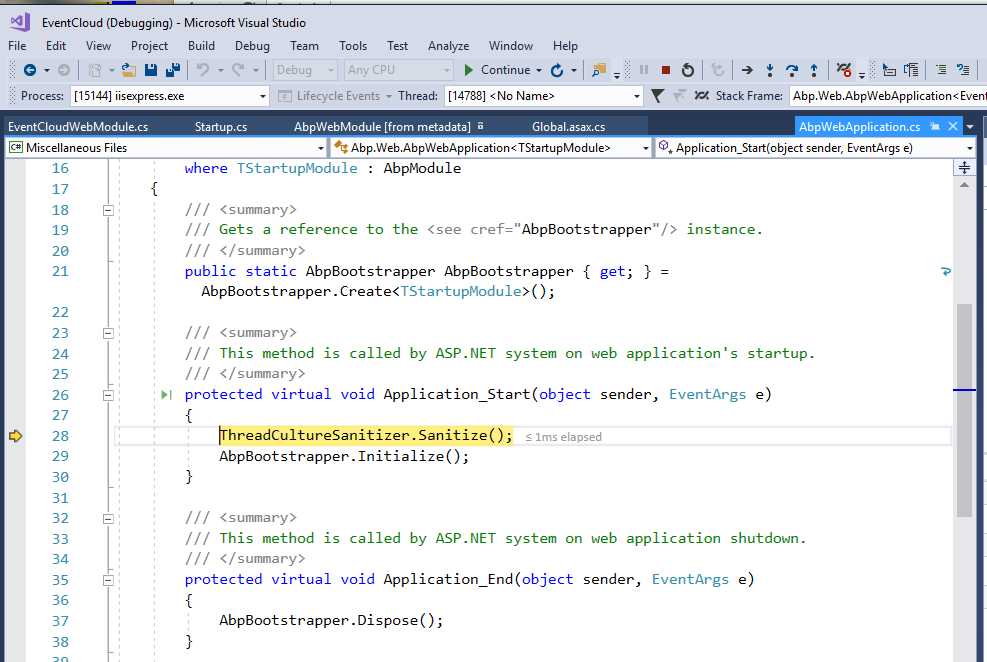The width and height of the screenshot is (987, 662).
Task: Switch to the Startup.cs tab
Action: point(221,126)
